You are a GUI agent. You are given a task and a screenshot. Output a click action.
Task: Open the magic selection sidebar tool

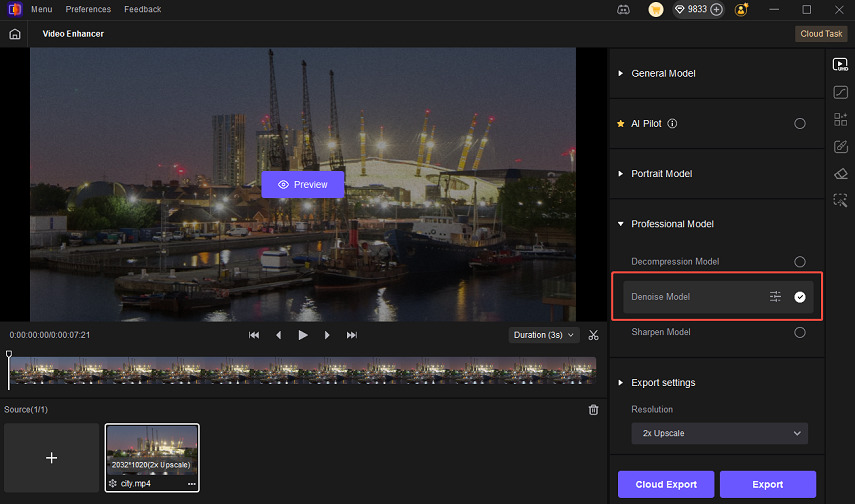[x=840, y=200]
